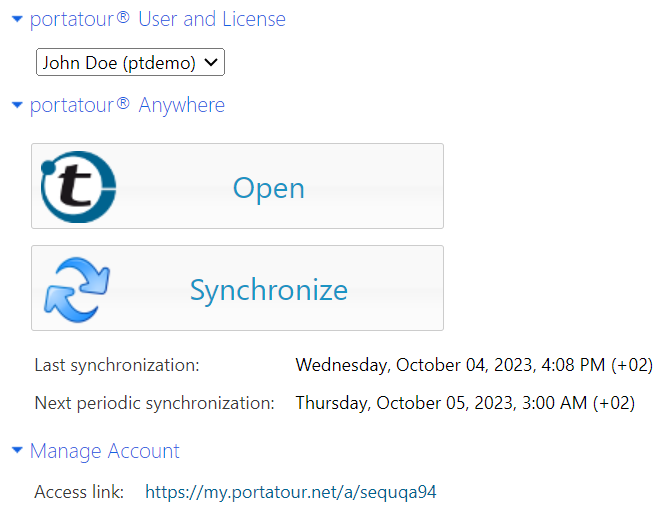This screenshot has width=665, height=515.
Task: Click the Open button label
Action: [269, 188]
